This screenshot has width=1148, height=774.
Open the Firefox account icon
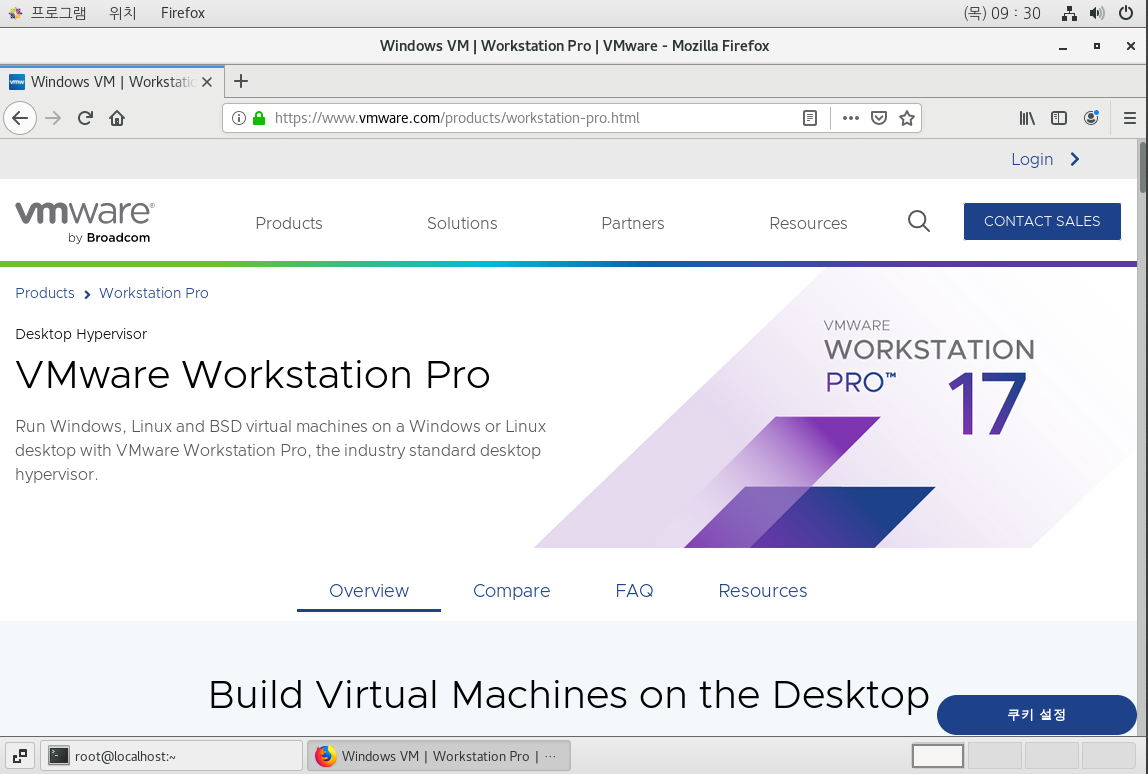point(1091,118)
